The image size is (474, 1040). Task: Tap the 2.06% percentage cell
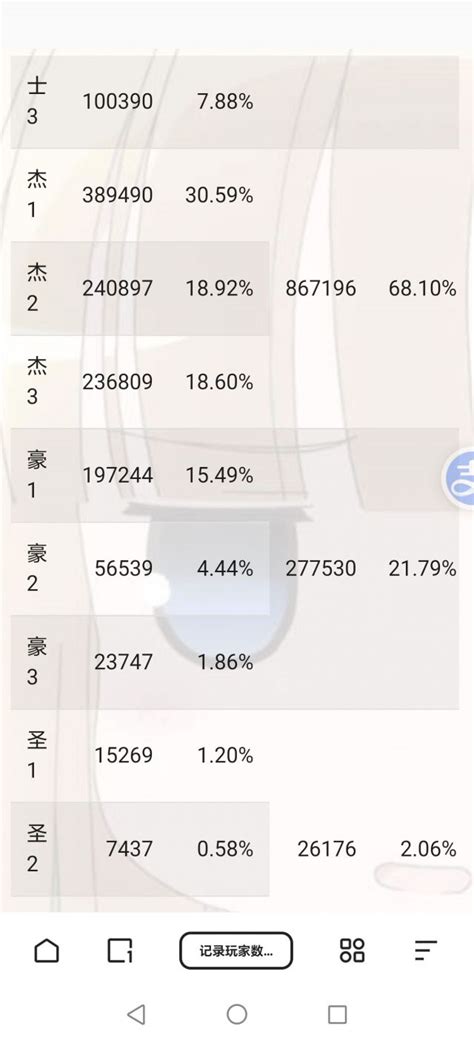click(428, 848)
